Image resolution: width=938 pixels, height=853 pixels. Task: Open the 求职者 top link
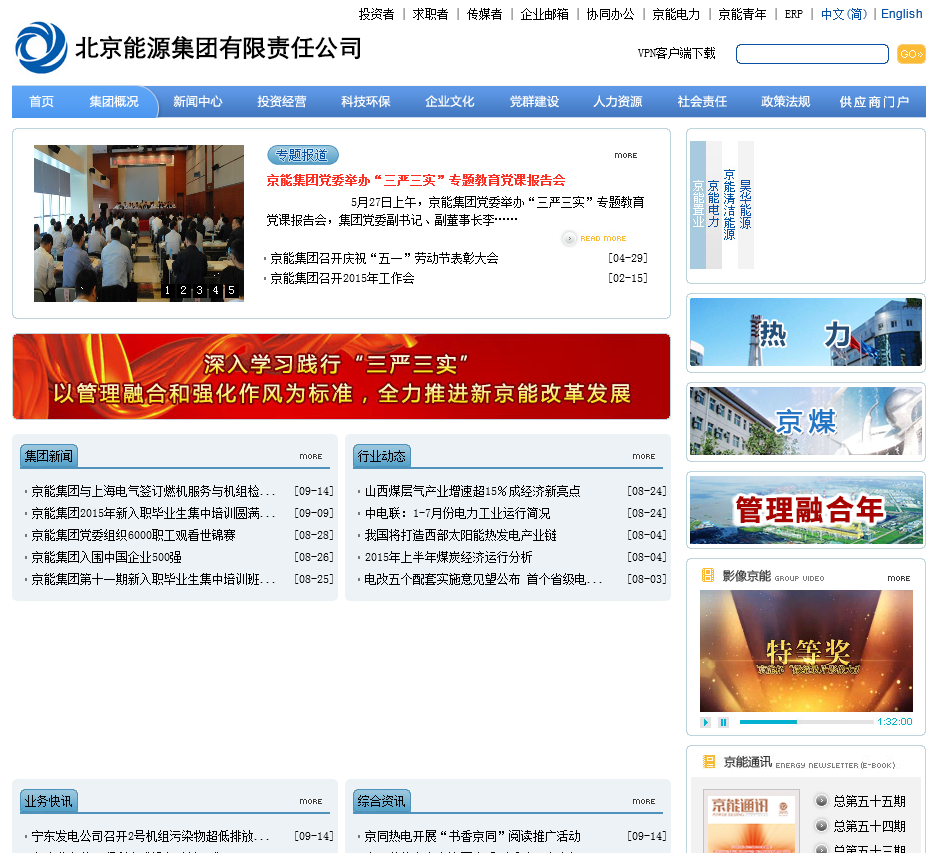[x=430, y=14]
